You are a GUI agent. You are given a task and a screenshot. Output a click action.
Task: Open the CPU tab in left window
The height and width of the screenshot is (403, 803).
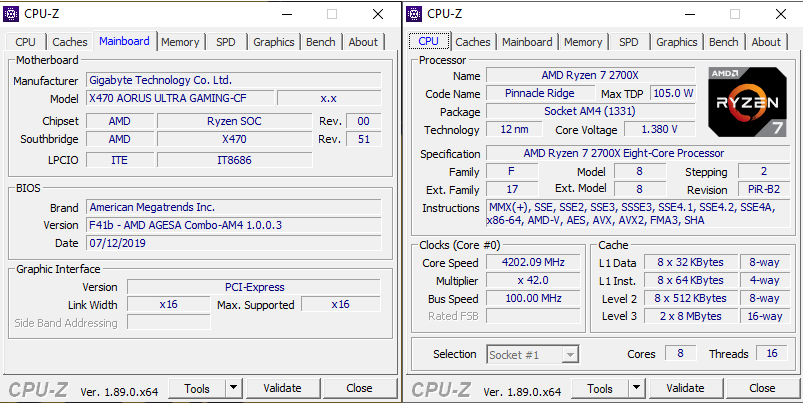coord(26,42)
